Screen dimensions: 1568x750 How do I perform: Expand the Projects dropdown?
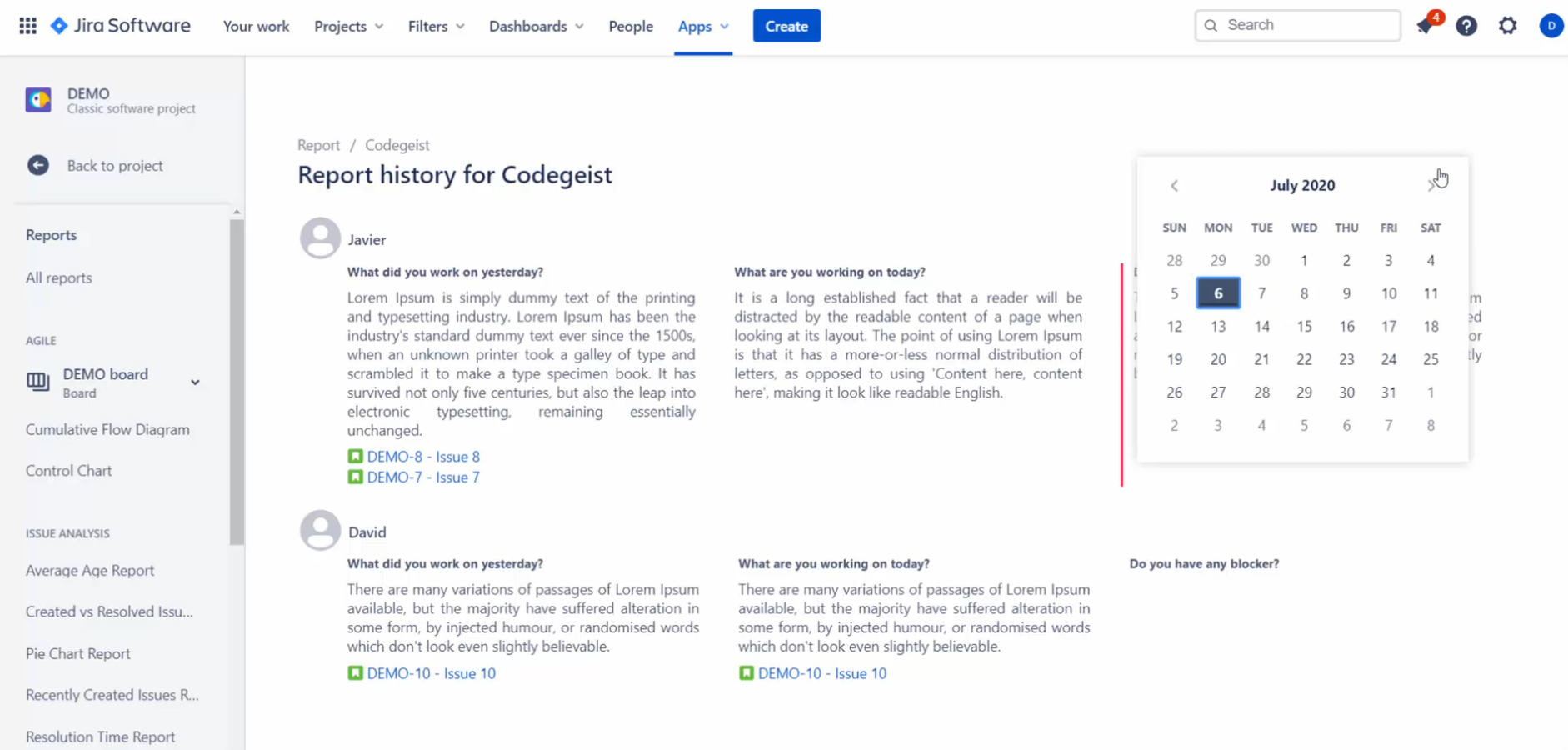(x=349, y=26)
